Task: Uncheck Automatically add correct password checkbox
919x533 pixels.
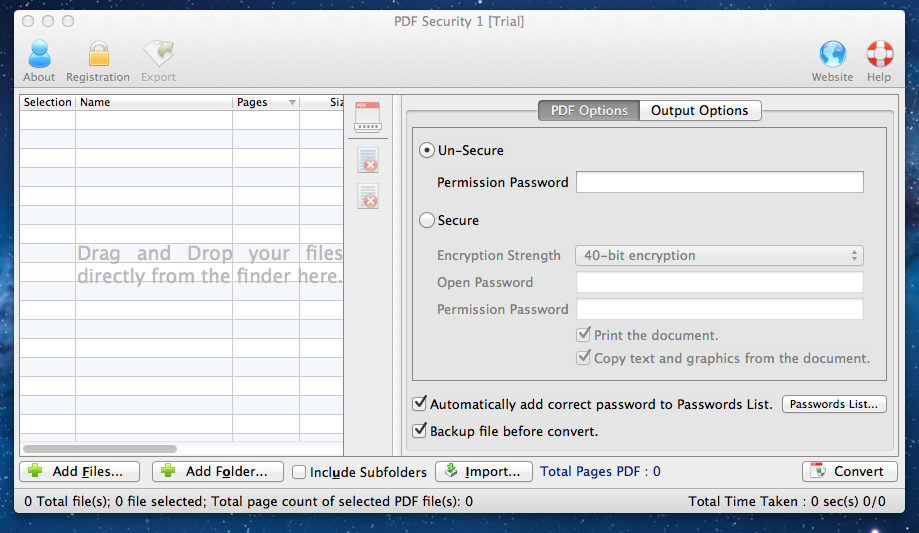Action: (x=420, y=403)
